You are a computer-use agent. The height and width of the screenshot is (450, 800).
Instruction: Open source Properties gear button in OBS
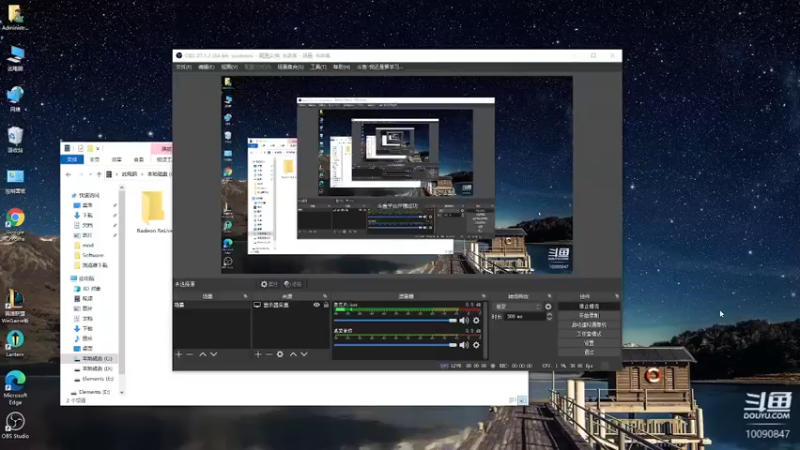click(x=269, y=284)
